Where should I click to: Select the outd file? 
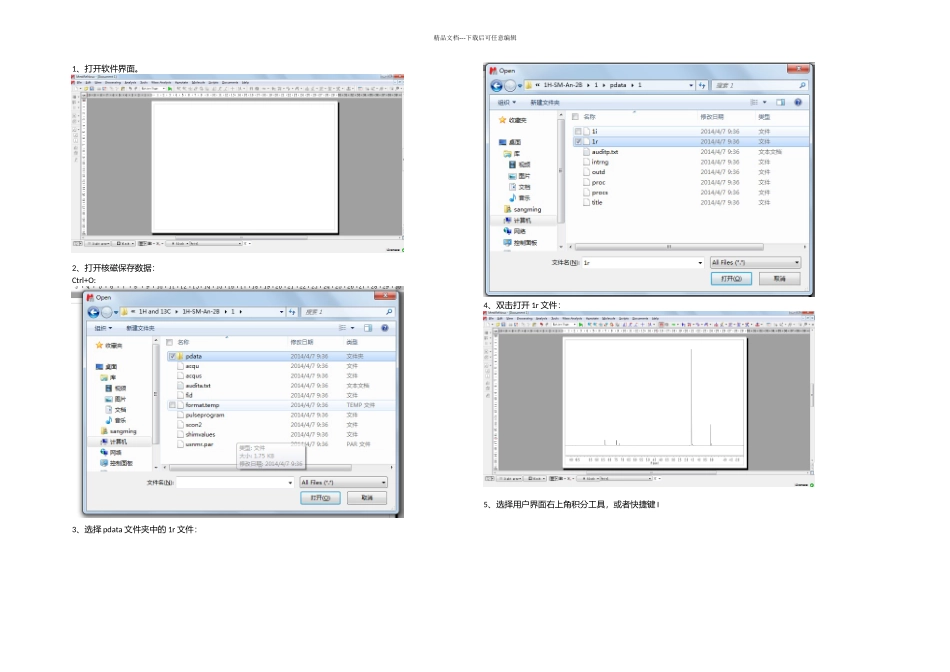(598, 171)
